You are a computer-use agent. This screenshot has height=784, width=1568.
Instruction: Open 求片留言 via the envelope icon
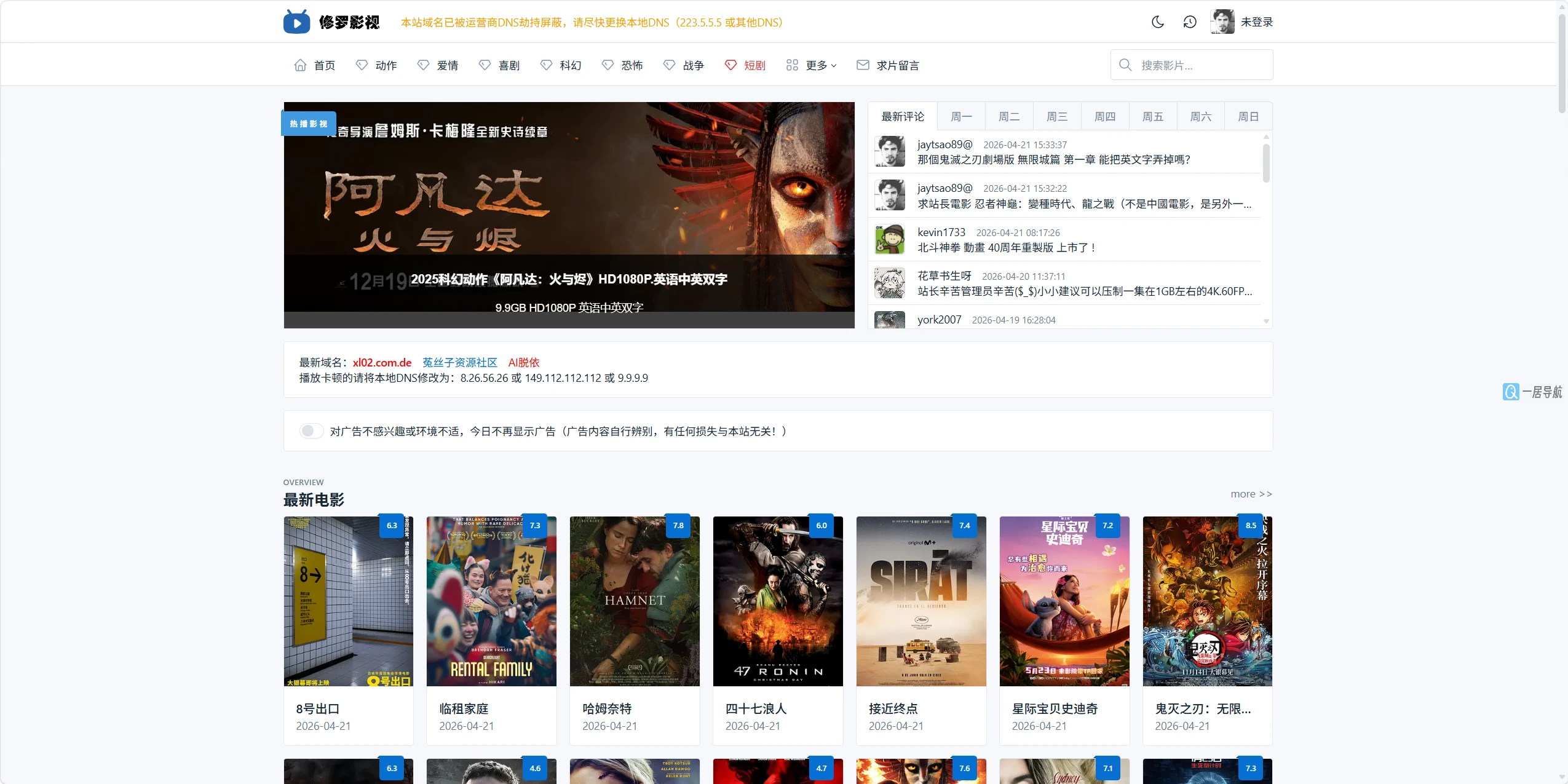(x=863, y=65)
